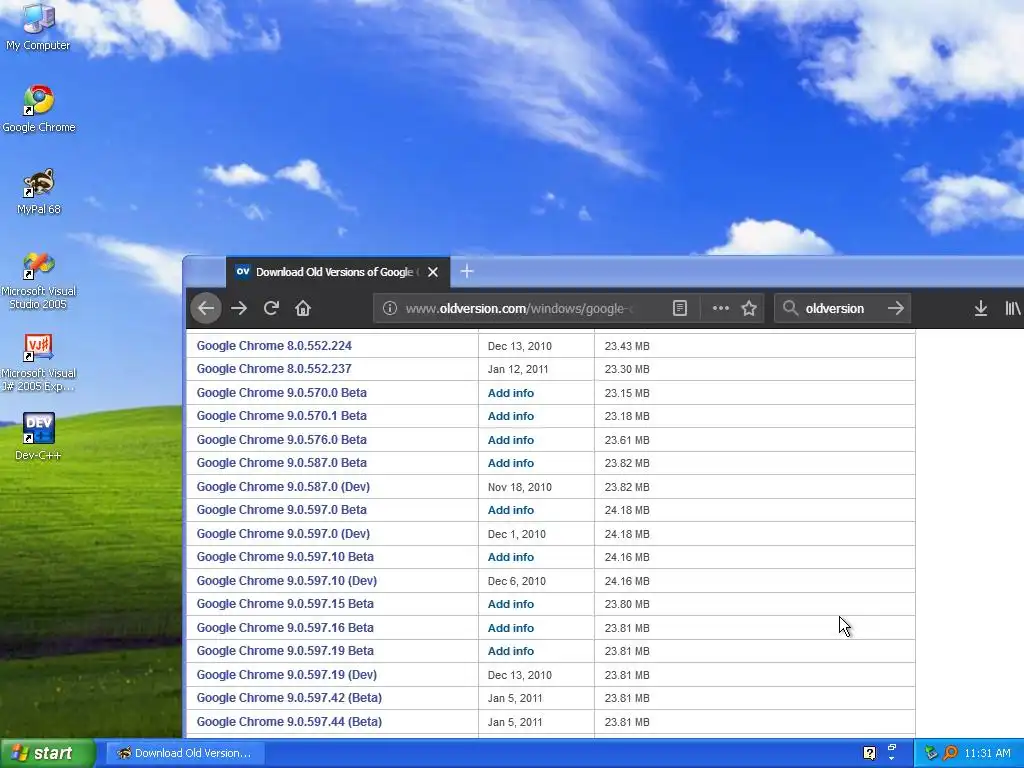
Task: Open Google Chrome 9.0.597.15 Beta link
Action: click(x=285, y=603)
